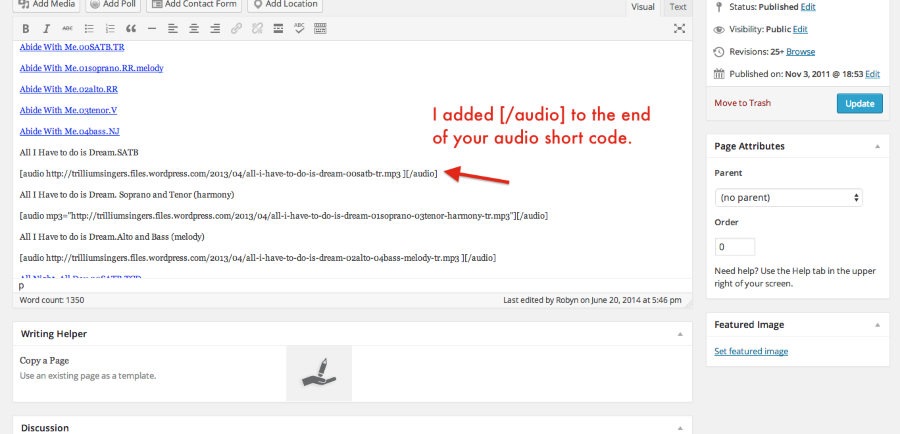Screen dimensions: 900x434
Task: Align text center
Action: (x=194, y=29)
